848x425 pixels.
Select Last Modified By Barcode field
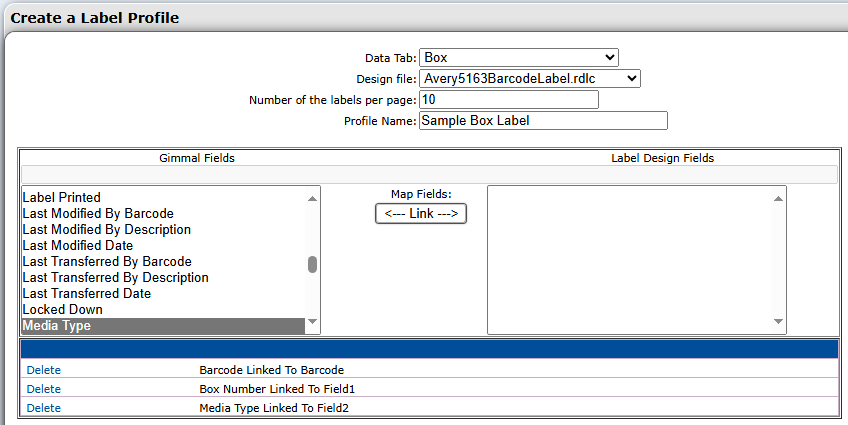pos(98,214)
